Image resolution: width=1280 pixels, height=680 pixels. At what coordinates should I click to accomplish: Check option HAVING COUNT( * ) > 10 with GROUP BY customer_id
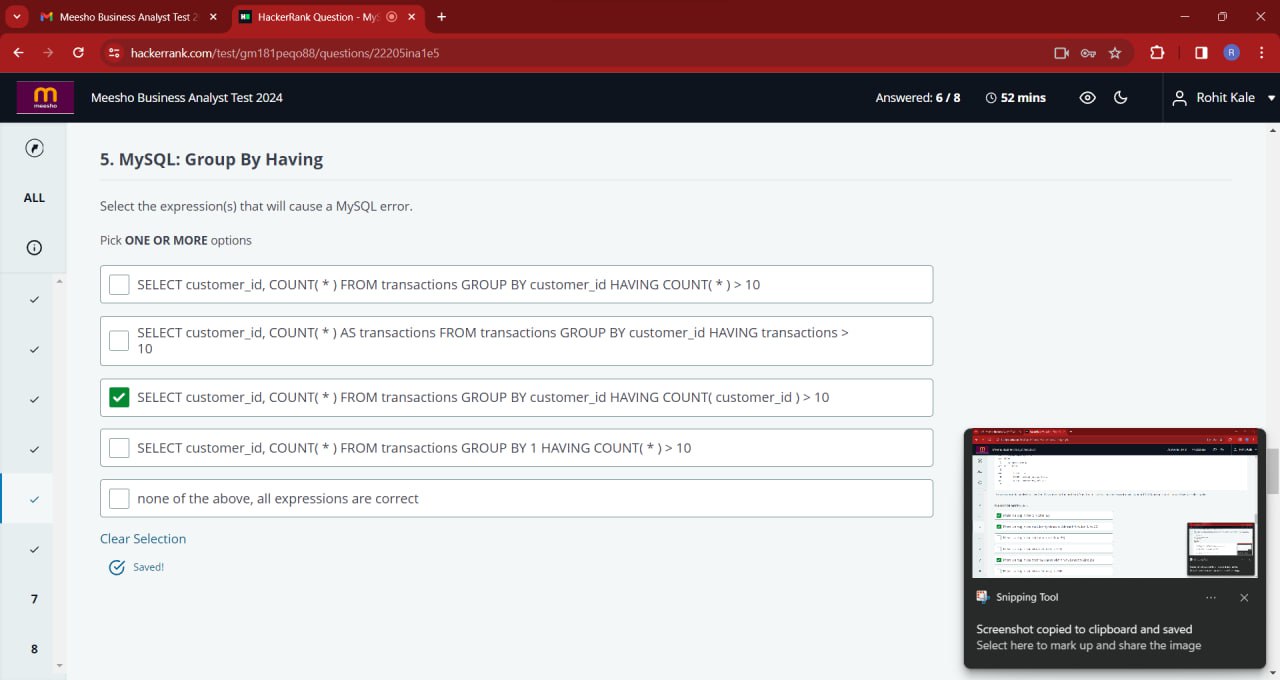119,285
